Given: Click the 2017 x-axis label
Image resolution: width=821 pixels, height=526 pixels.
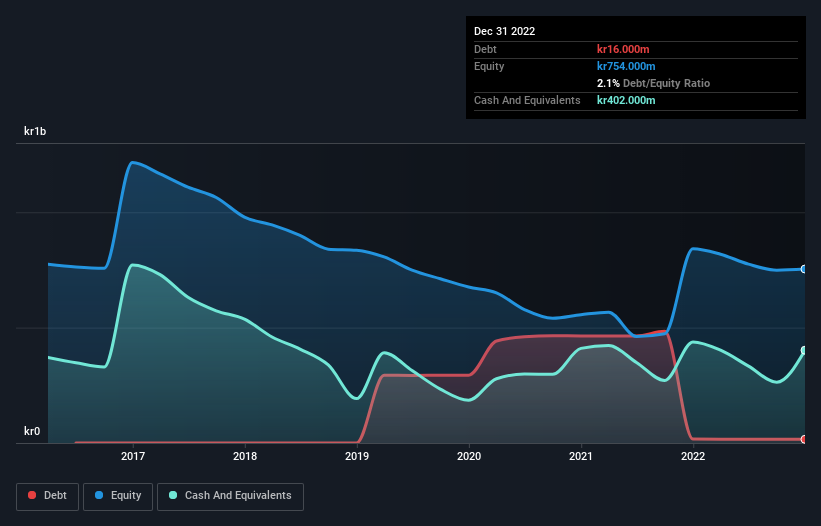Looking at the screenshot, I should click(x=133, y=456).
